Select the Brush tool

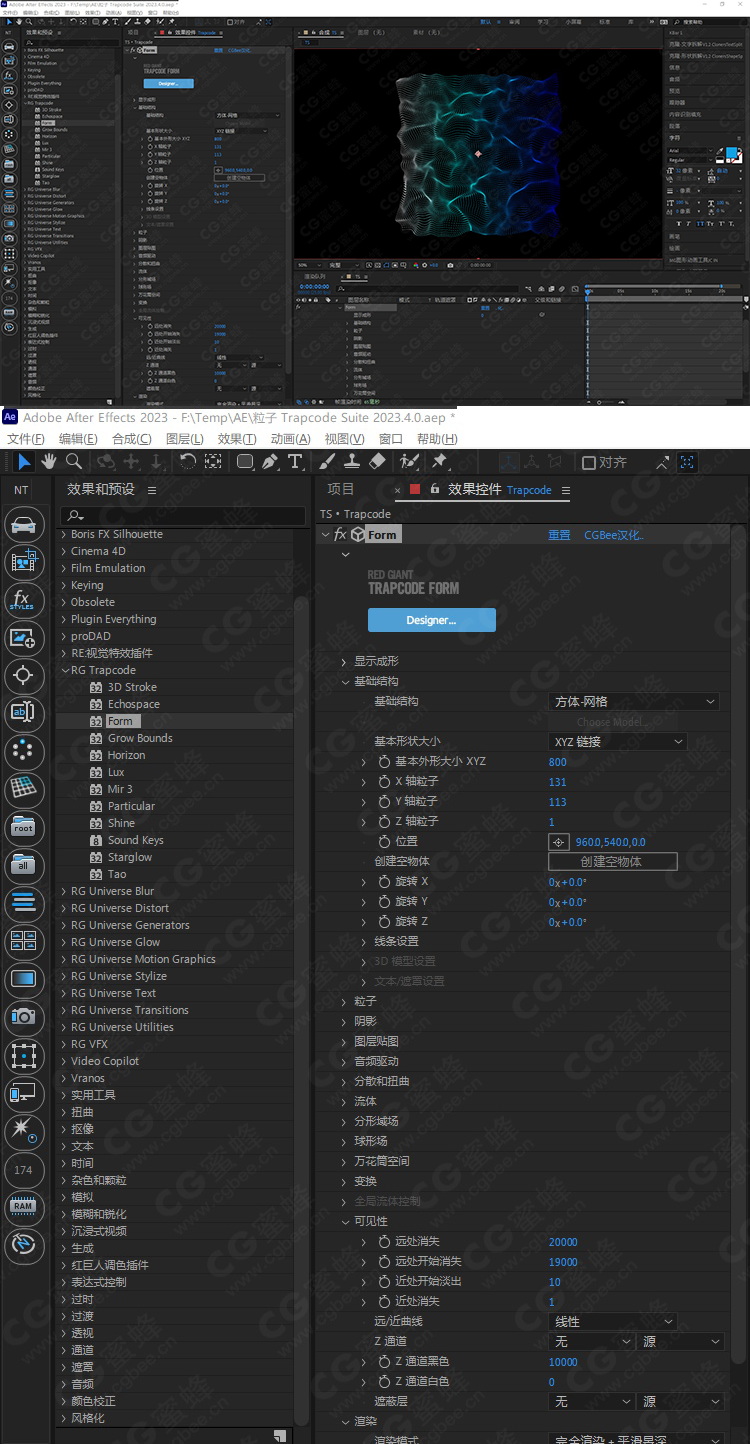327,461
